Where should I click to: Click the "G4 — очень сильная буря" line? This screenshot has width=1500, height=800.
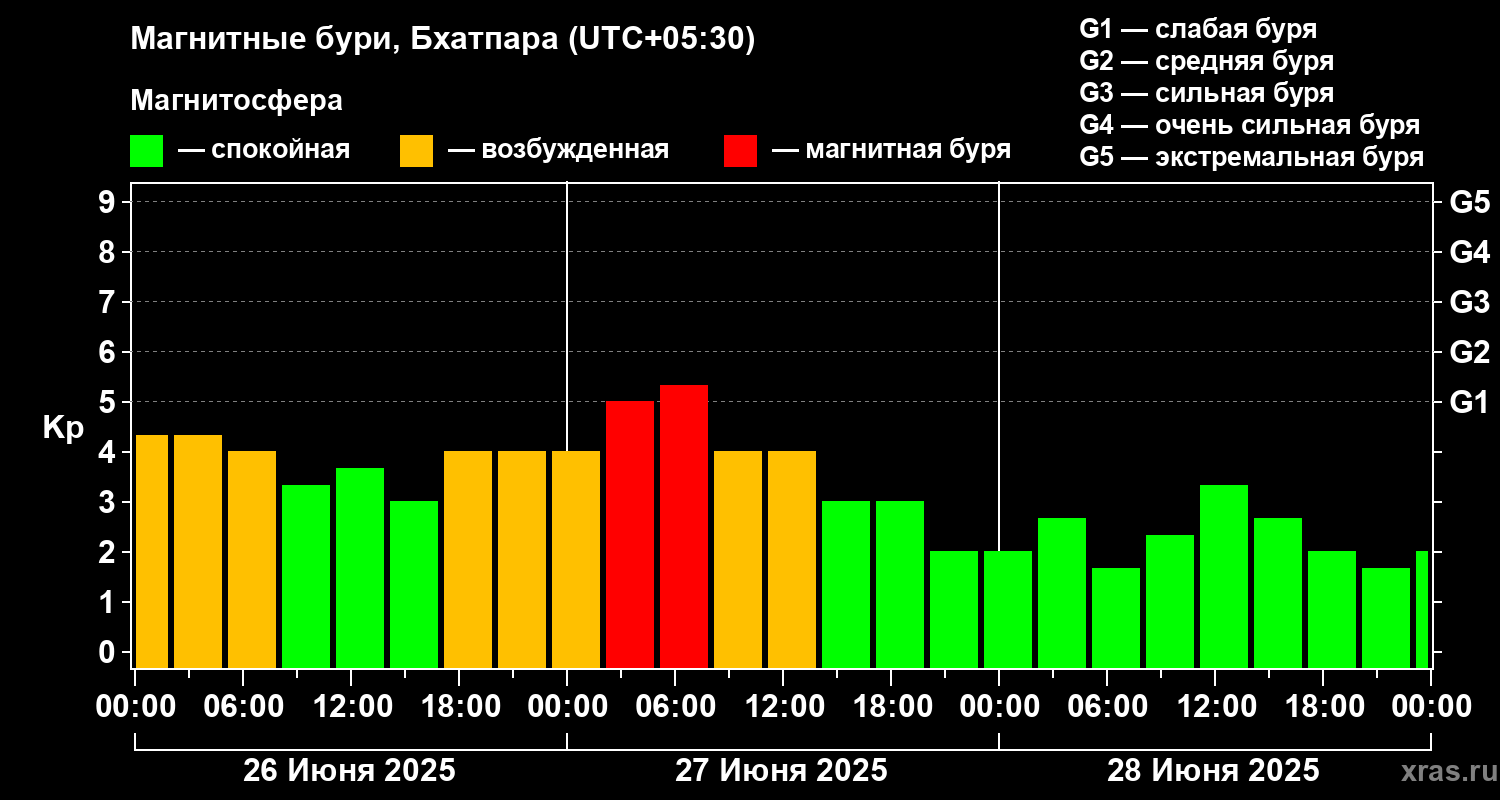(1250, 125)
